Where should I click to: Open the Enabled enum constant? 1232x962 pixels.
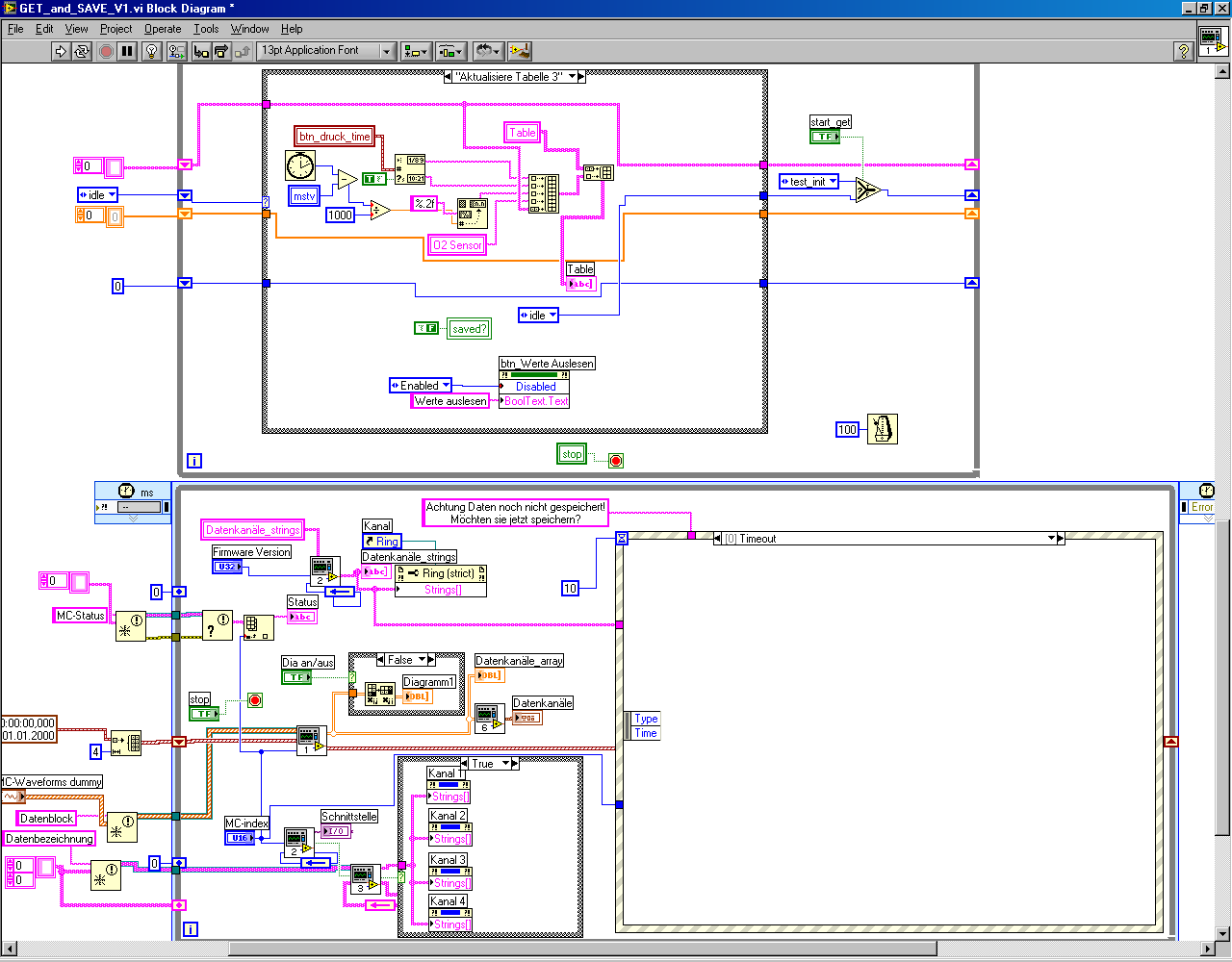point(421,386)
